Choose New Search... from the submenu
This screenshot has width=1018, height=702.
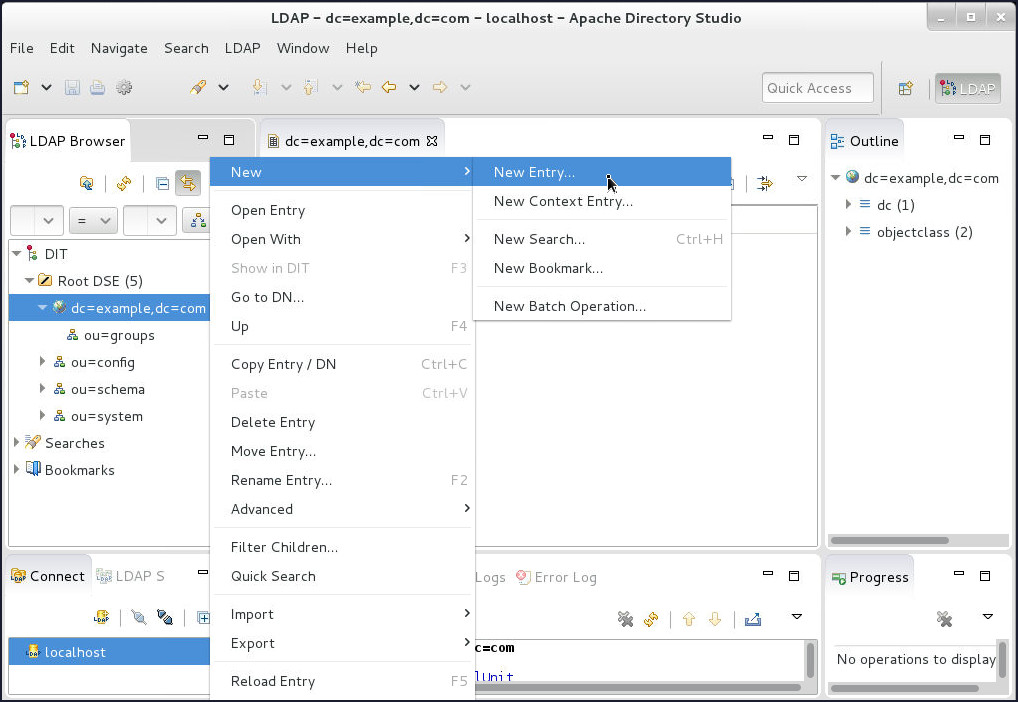pyautogui.click(x=602, y=239)
